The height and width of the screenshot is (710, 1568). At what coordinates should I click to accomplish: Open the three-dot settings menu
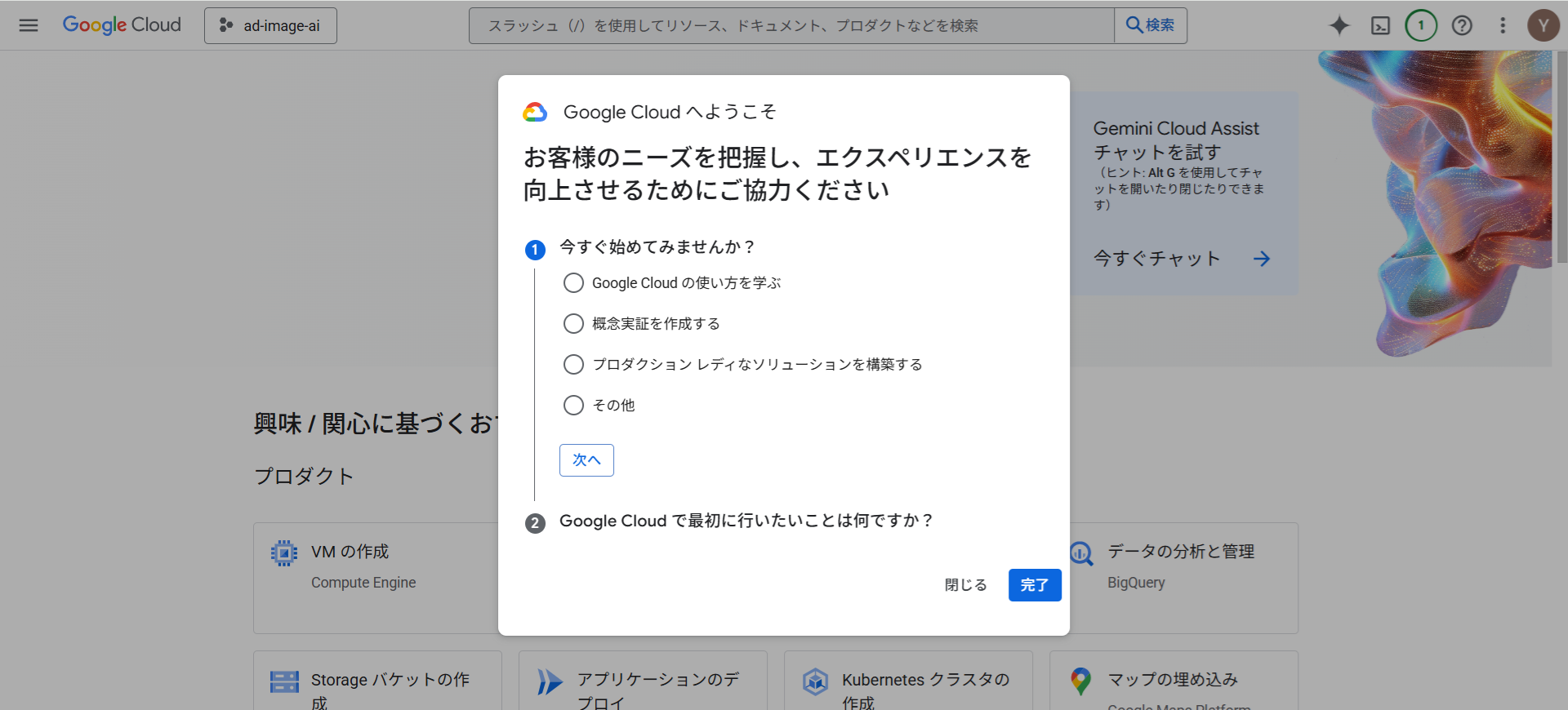coord(1503,25)
